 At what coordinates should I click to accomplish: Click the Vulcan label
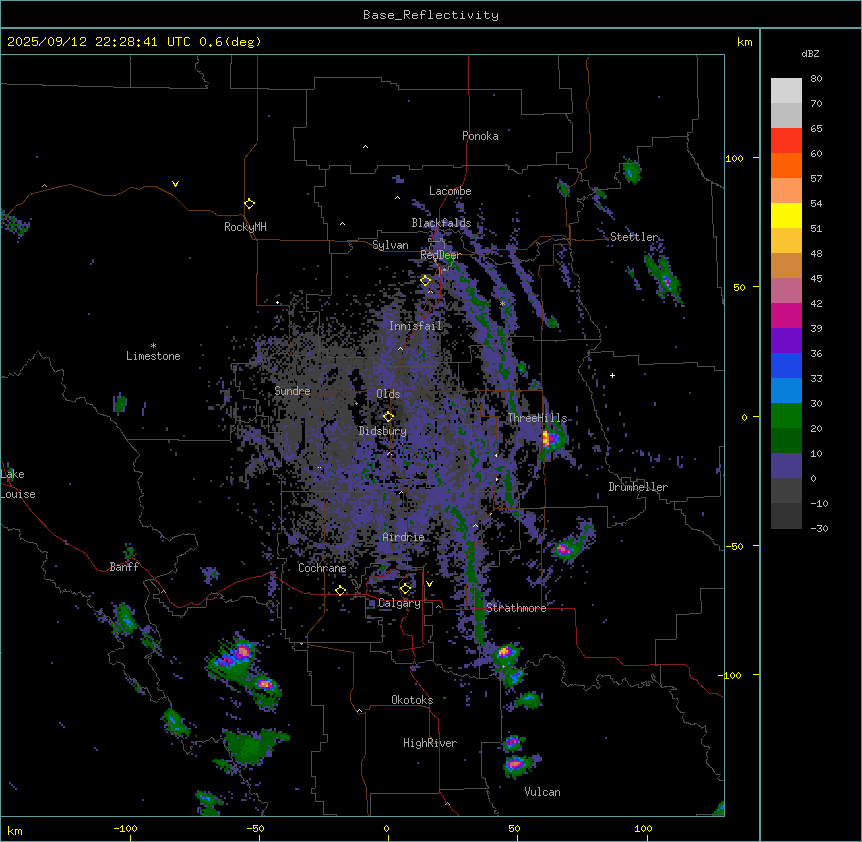click(543, 792)
